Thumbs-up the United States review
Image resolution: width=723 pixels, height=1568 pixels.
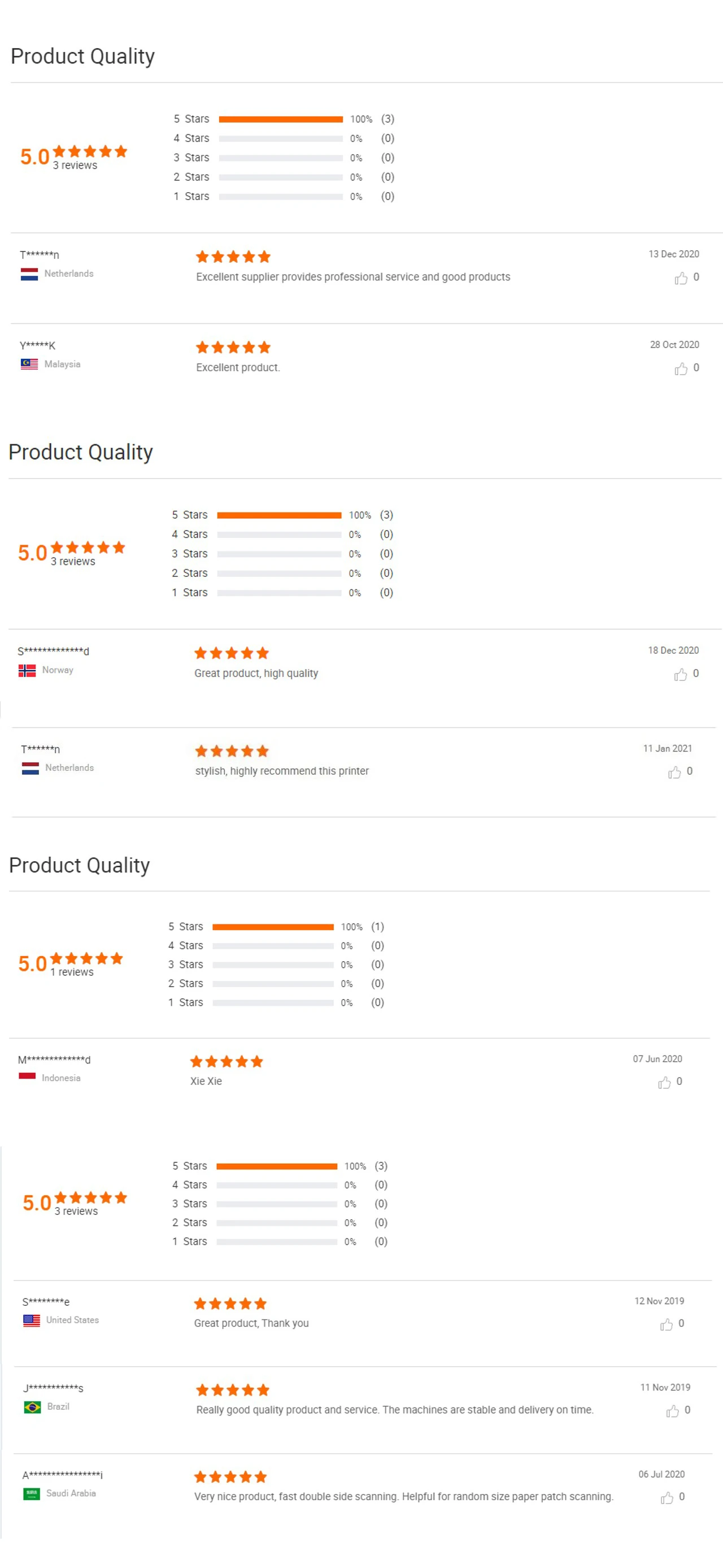(667, 1324)
